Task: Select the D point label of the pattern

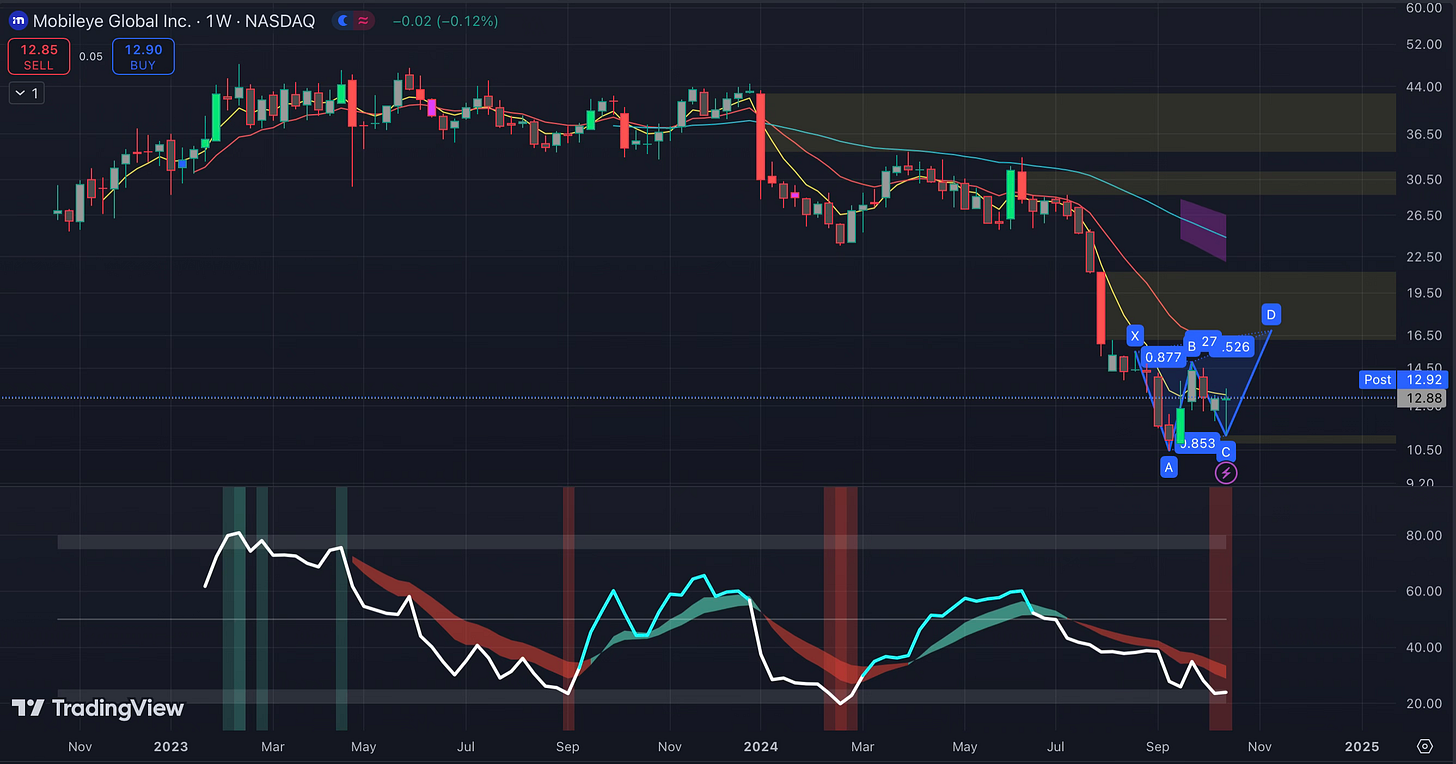Action: pyautogui.click(x=1271, y=314)
